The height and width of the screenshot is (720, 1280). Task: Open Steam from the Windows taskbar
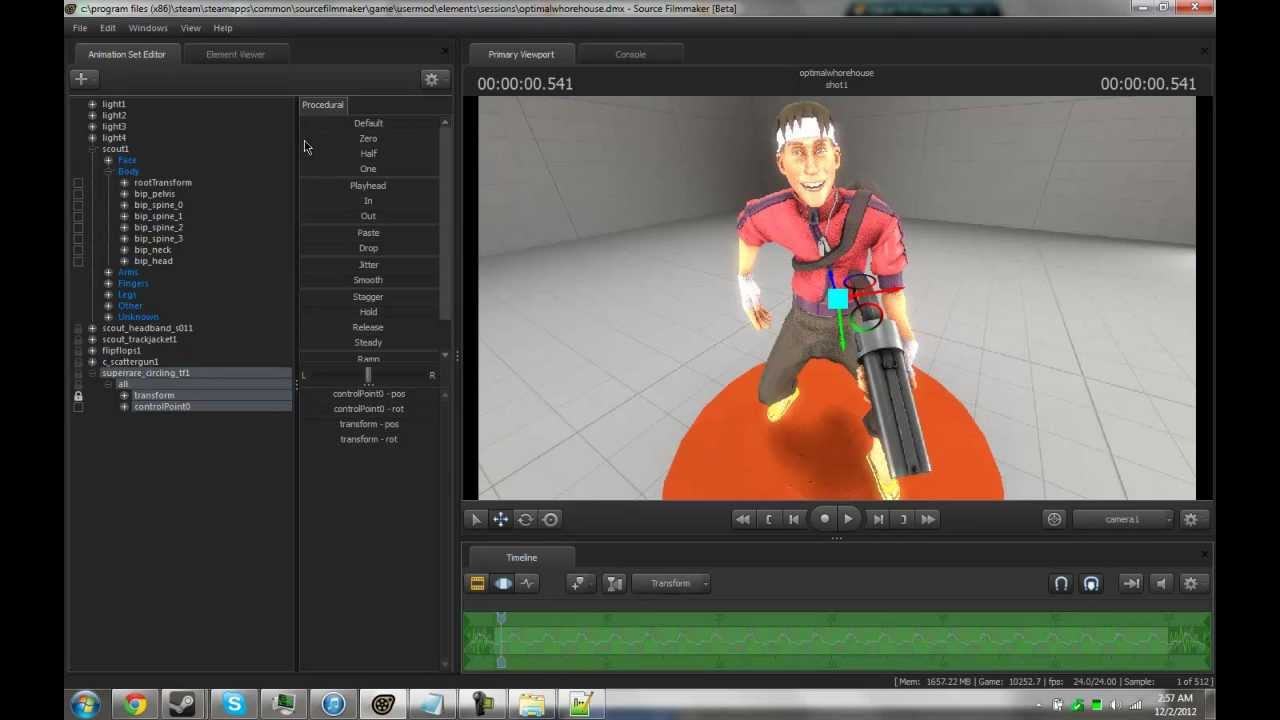184,705
